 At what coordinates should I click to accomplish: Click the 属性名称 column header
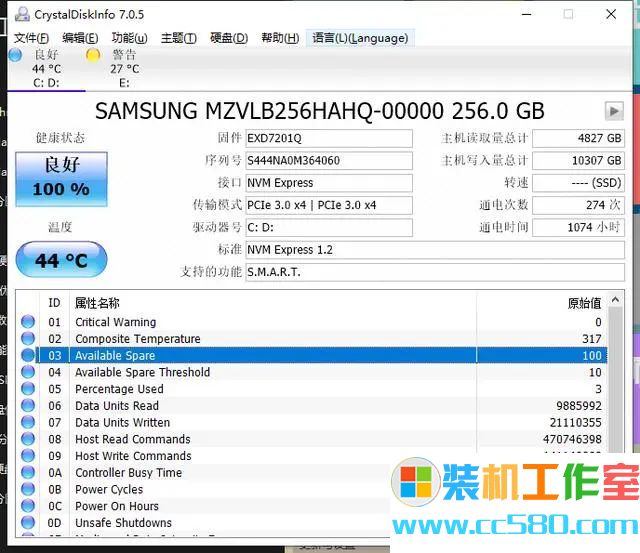pyautogui.click(x=273, y=303)
